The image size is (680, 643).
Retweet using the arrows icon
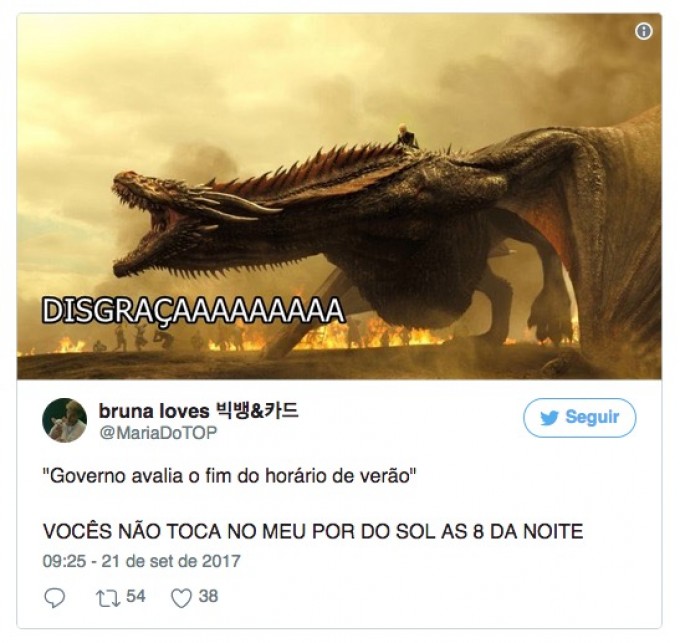click(108, 598)
